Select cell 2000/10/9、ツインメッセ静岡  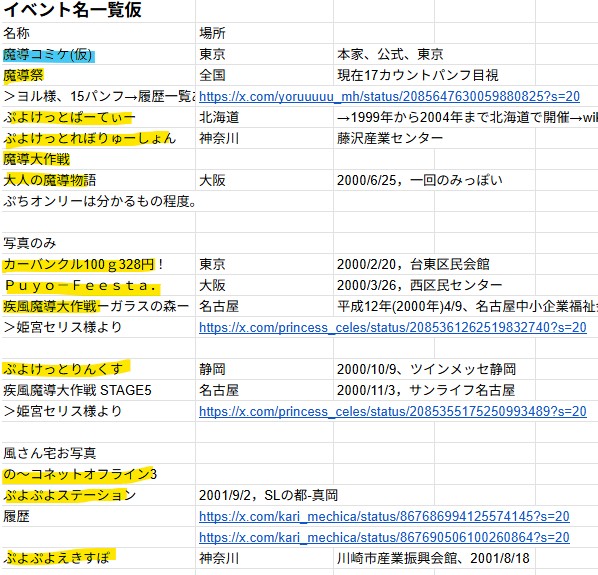pos(426,369)
